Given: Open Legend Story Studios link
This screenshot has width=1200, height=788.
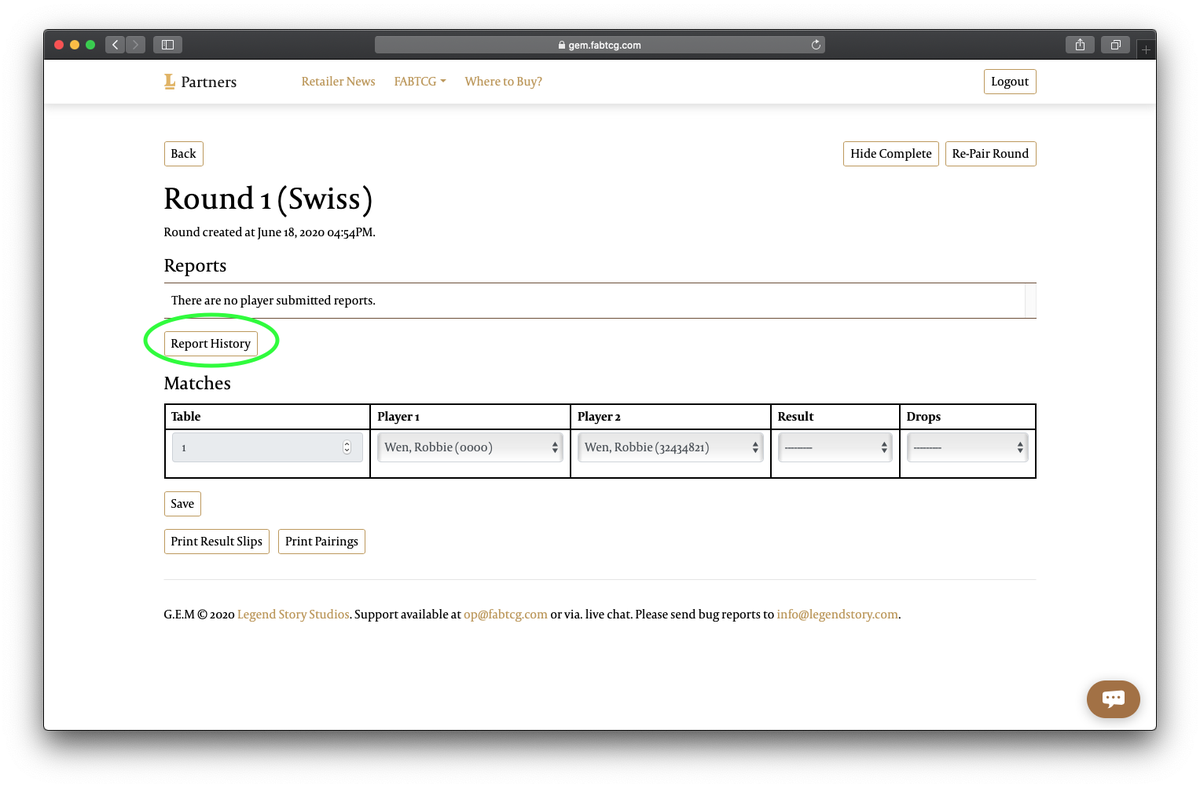Looking at the screenshot, I should pos(293,615).
